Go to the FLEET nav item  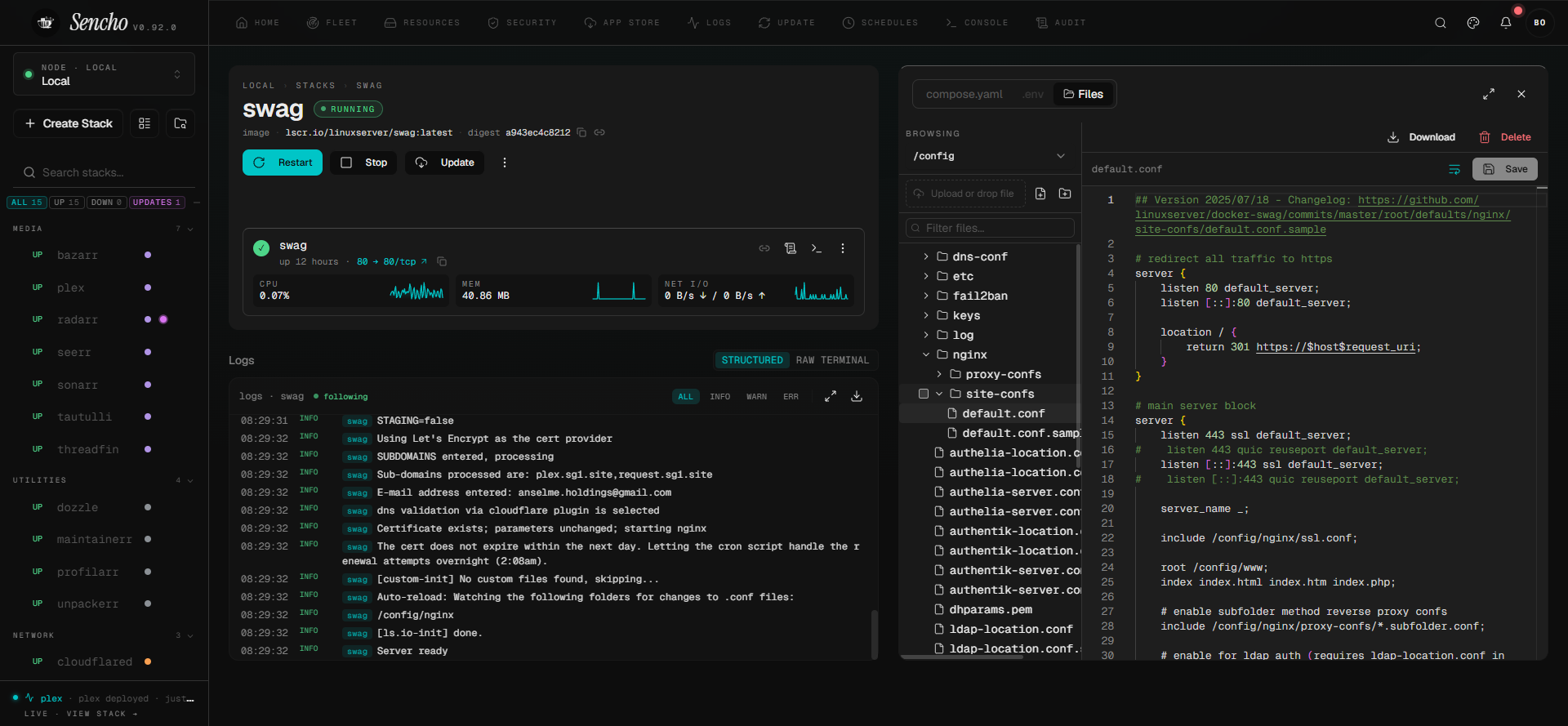coord(332,23)
